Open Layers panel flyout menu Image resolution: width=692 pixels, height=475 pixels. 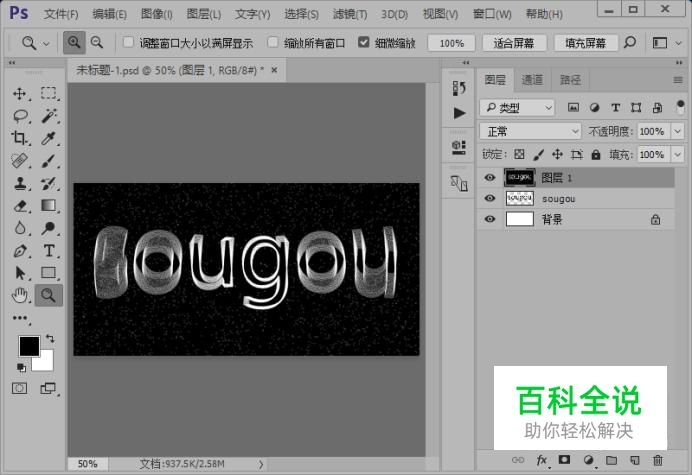coord(678,80)
